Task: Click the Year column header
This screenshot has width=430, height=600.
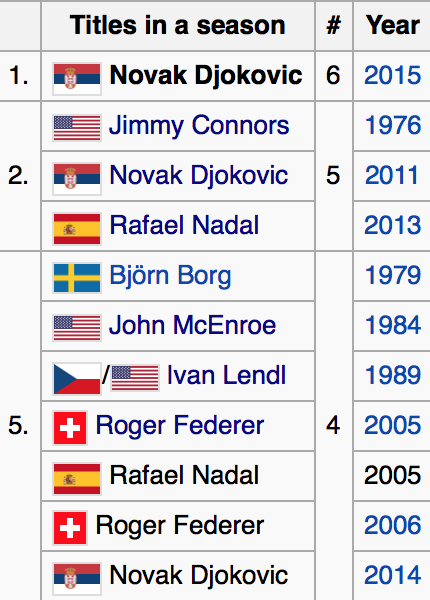Action: [x=392, y=25]
